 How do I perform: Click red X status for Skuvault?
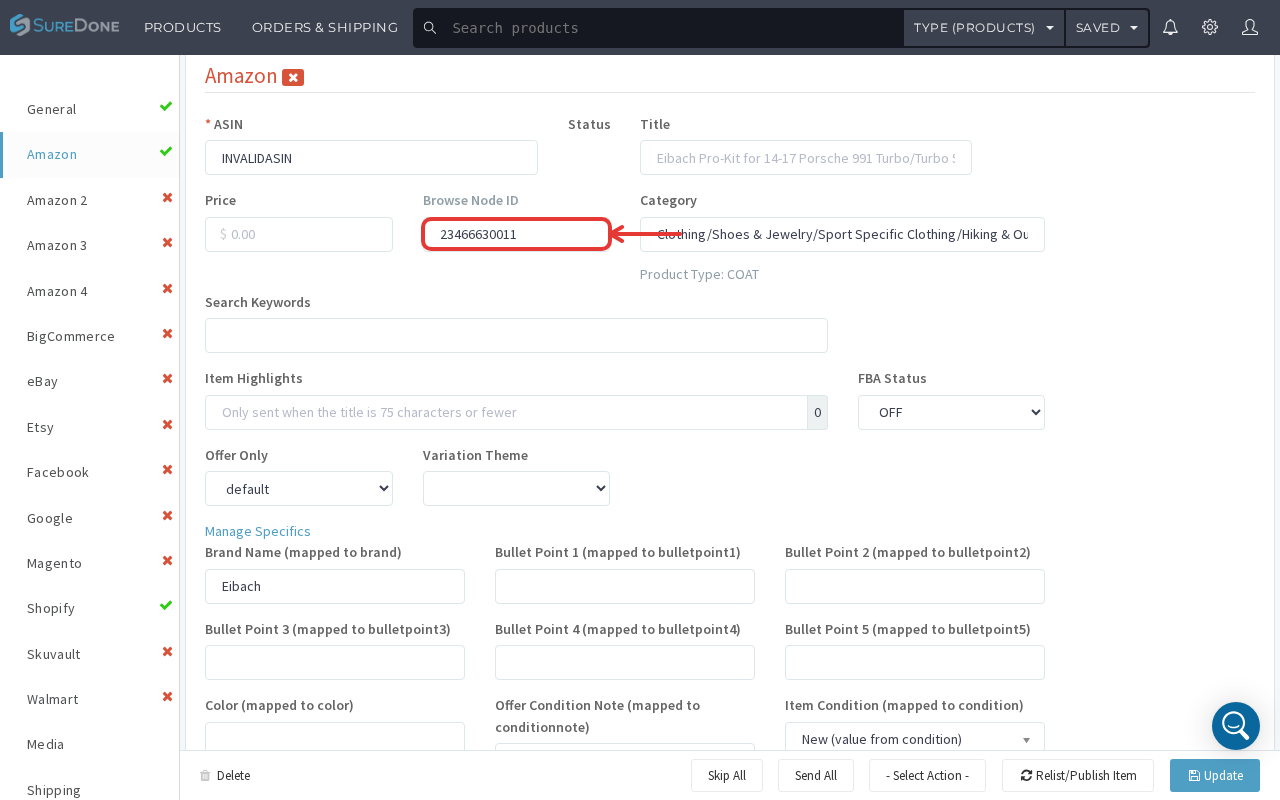167,652
